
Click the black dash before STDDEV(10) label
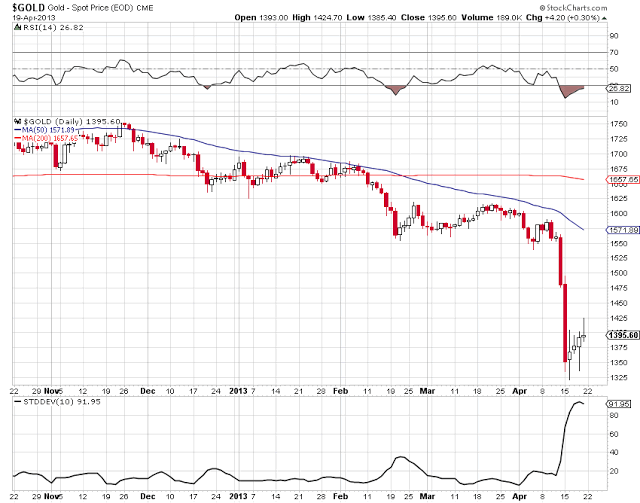click(x=18, y=402)
